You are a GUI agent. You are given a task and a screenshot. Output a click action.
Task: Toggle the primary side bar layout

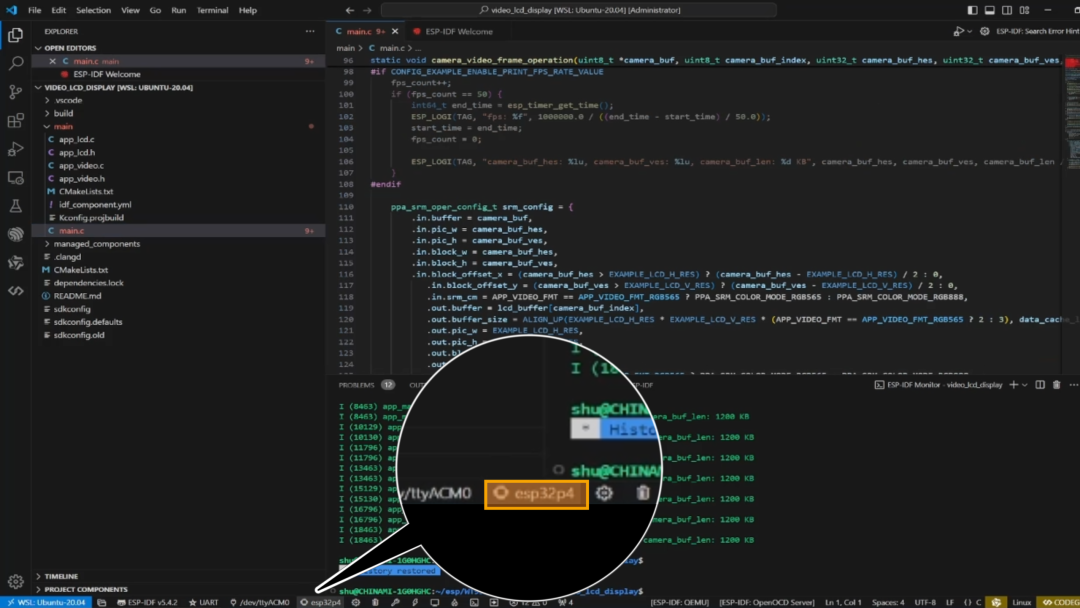[973, 10]
